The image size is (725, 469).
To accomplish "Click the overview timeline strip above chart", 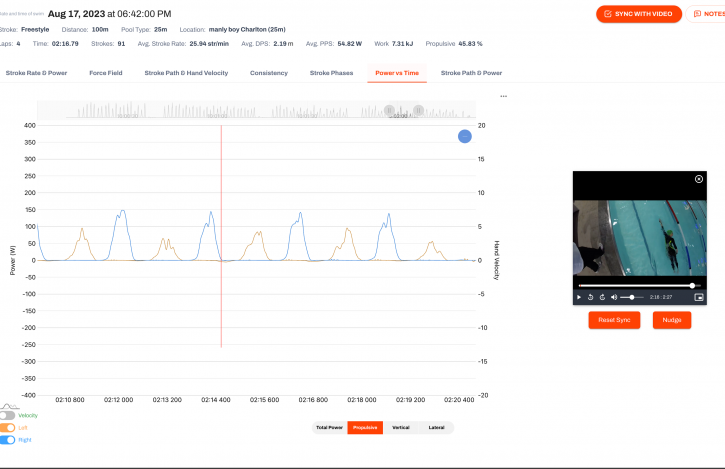I will 256,110.
